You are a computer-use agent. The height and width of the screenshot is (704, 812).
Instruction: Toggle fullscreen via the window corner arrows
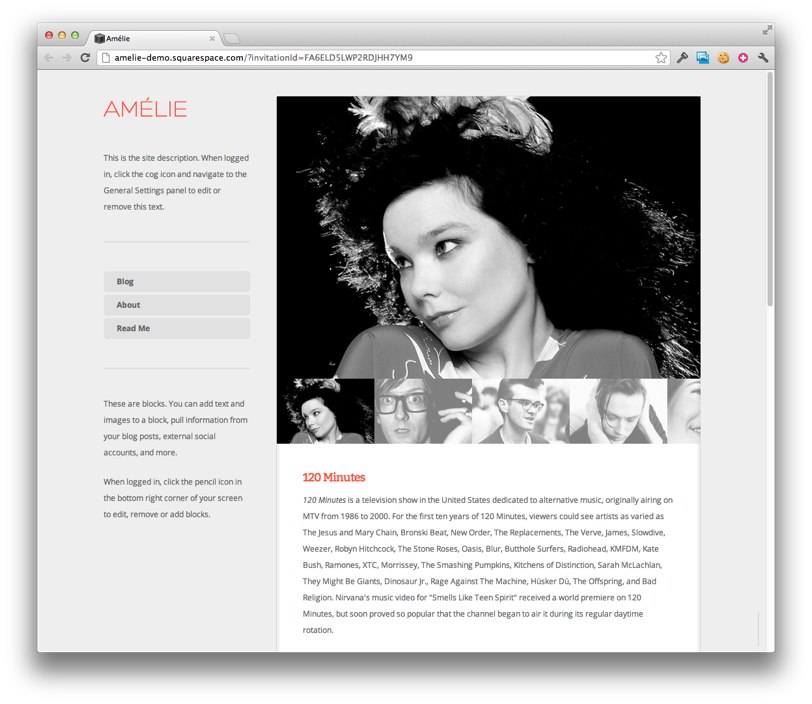(x=767, y=31)
